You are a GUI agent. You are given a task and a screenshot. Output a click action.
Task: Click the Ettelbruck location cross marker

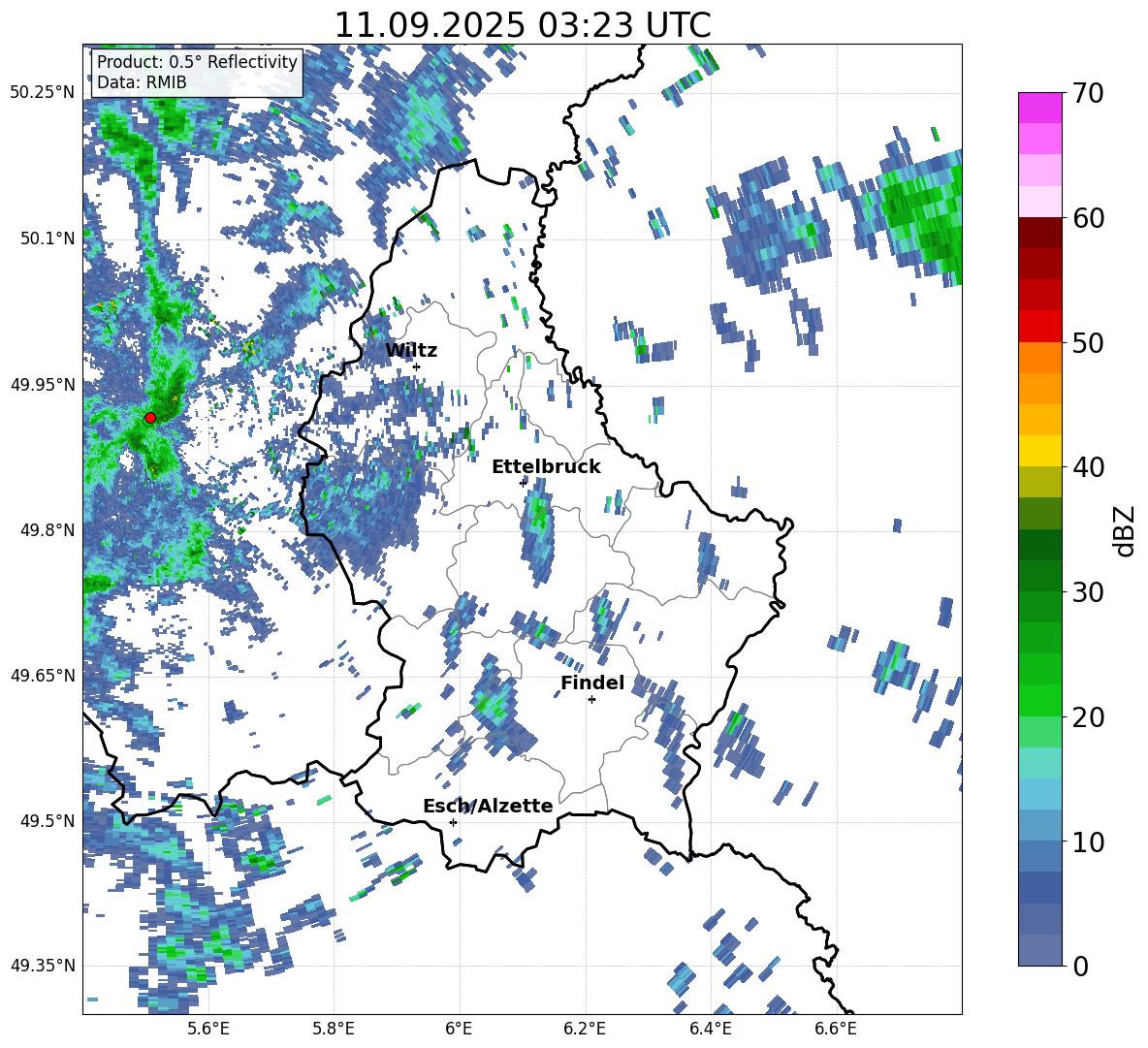523,482
